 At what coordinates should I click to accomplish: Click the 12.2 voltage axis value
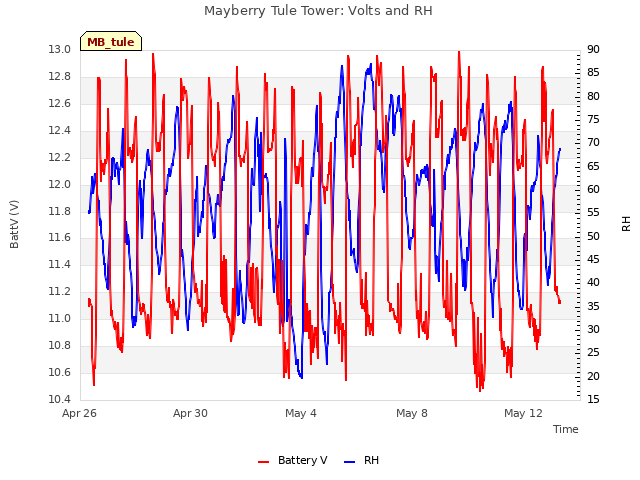59,157
